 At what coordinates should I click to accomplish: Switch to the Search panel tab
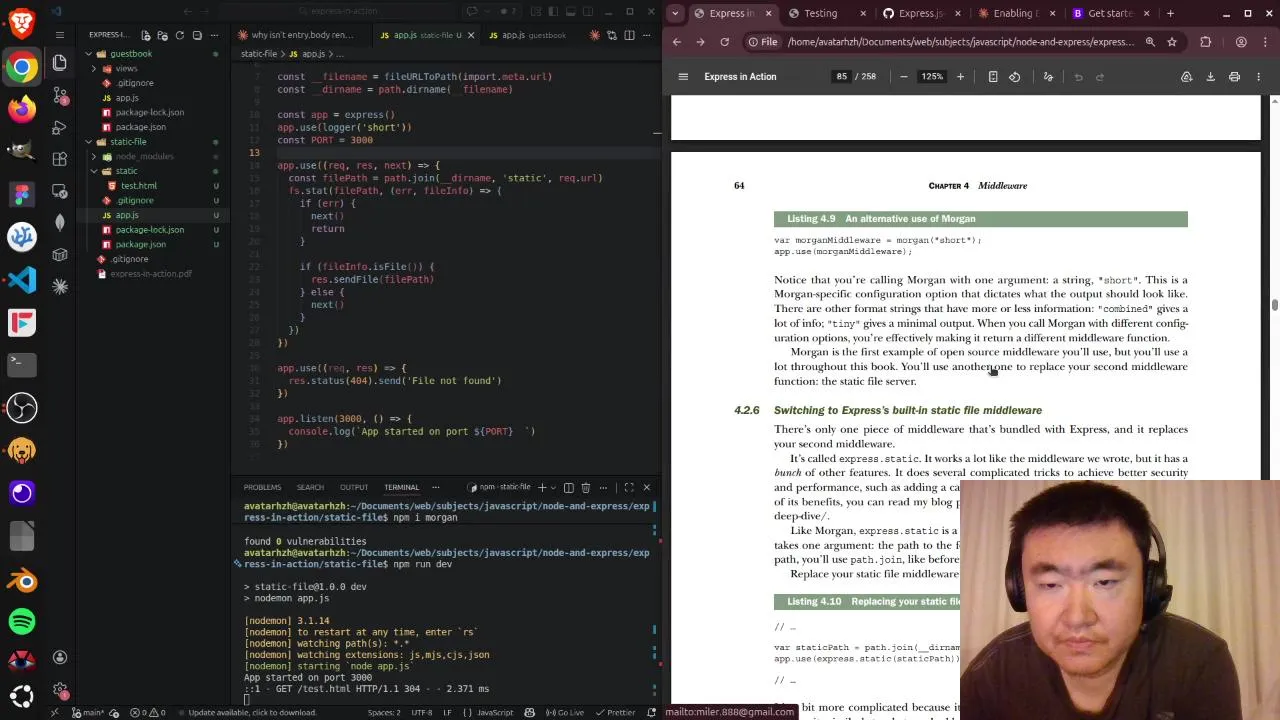point(310,487)
